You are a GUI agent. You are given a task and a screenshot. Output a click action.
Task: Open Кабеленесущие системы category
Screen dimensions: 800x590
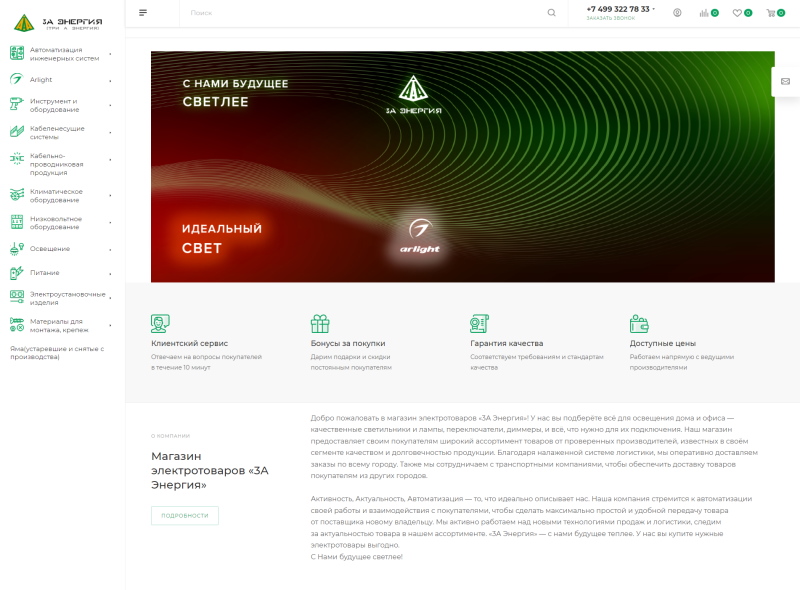point(57,133)
